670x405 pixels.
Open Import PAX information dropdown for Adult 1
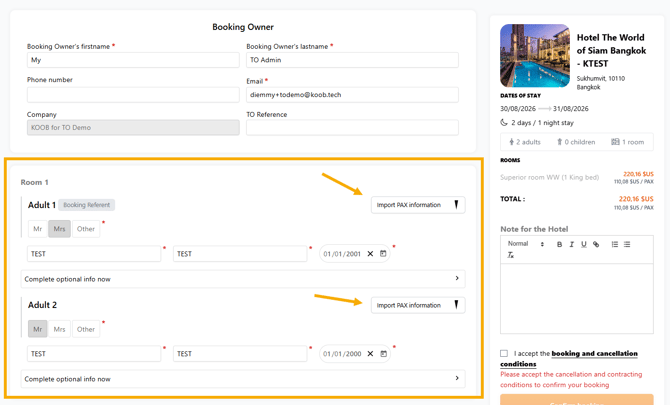click(418, 205)
